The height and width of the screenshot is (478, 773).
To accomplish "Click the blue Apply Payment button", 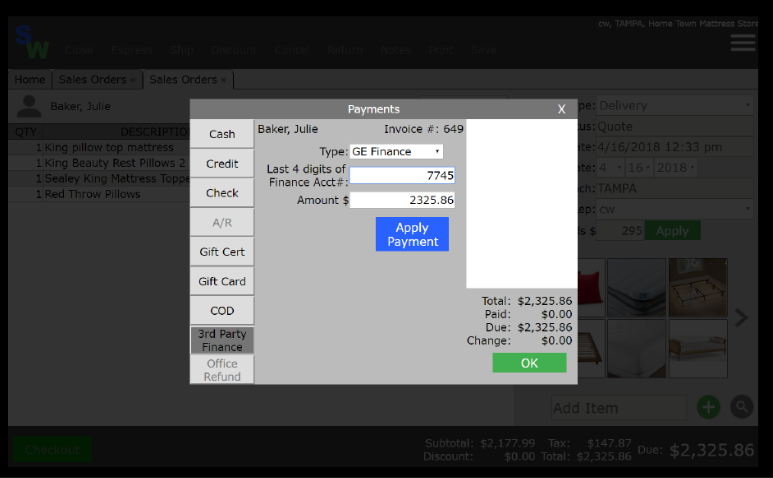I will [412, 234].
